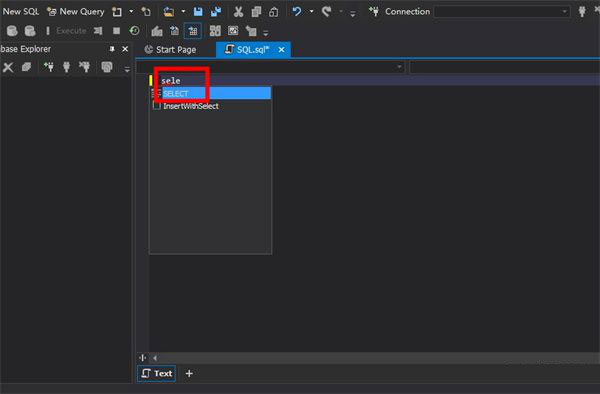Add new connection in Database Explorer
Image resolution: width=600 pixels, height=394 pixels.
(x=49, y=67)
